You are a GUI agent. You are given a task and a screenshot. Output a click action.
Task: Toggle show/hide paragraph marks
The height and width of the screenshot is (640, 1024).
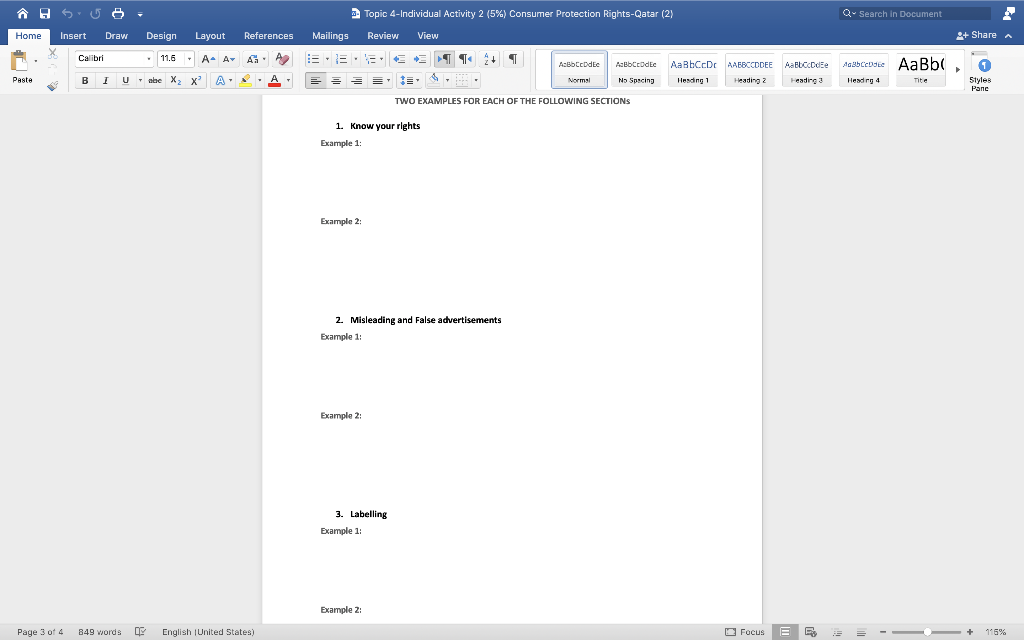click(513, 59)
